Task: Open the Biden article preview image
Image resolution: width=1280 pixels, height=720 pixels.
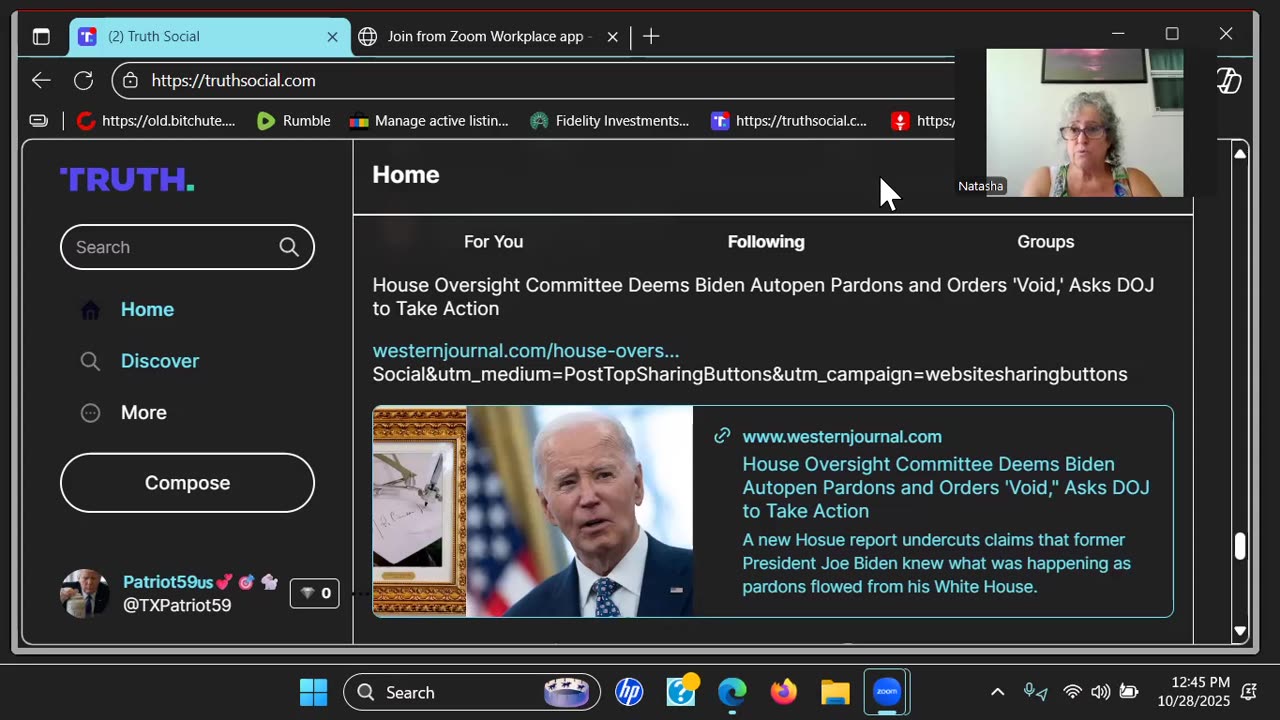Action: [533, 511]
